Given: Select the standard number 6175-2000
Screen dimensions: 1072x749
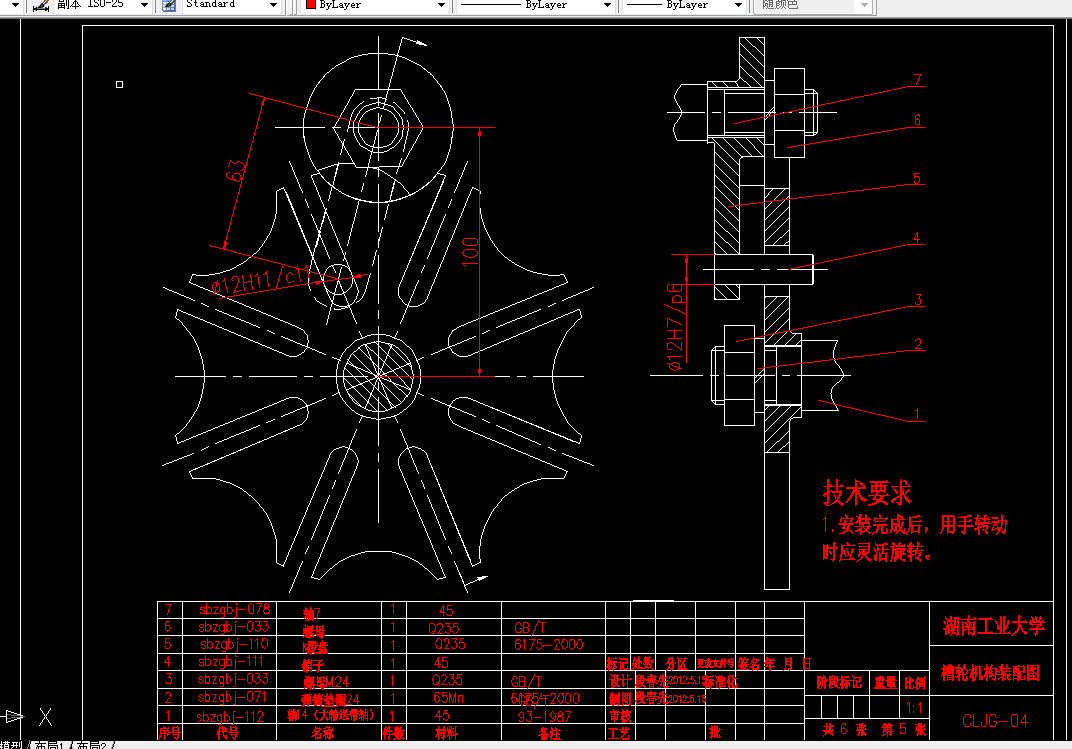Looking at the screenshot, I should coord(549,644).
